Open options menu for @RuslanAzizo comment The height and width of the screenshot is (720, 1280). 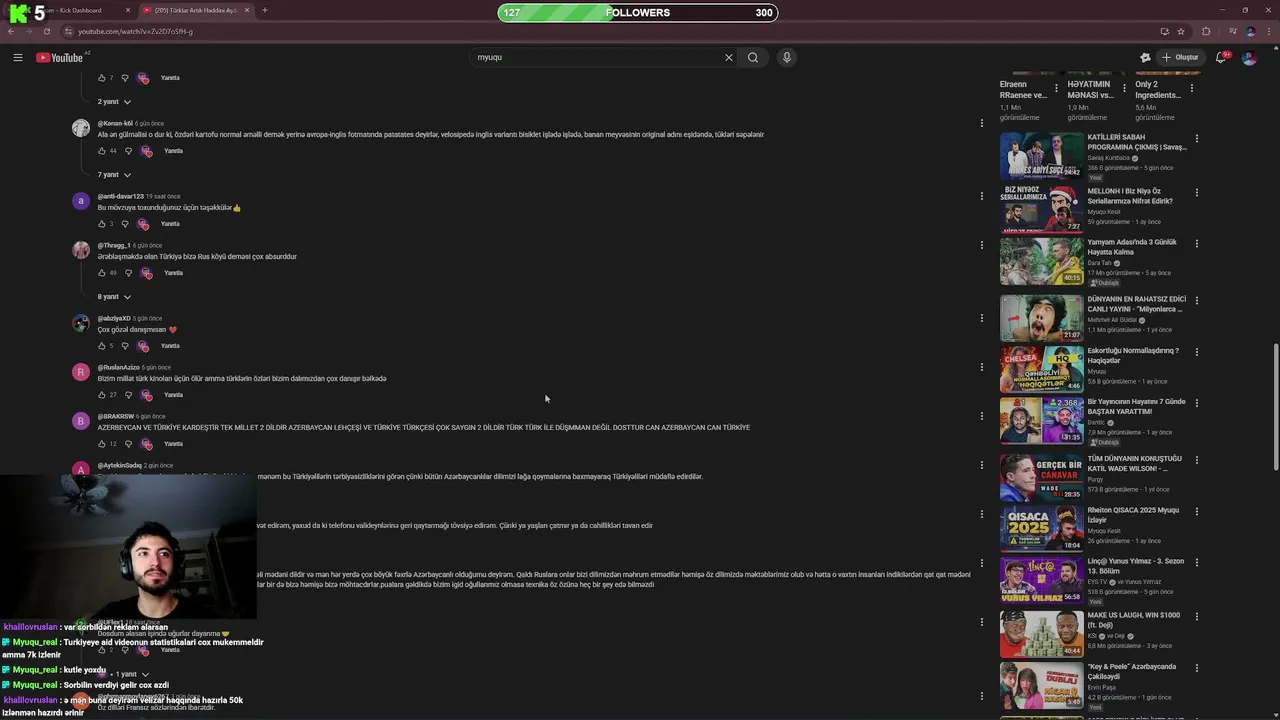pyautogui.click(x=981, y=367)
